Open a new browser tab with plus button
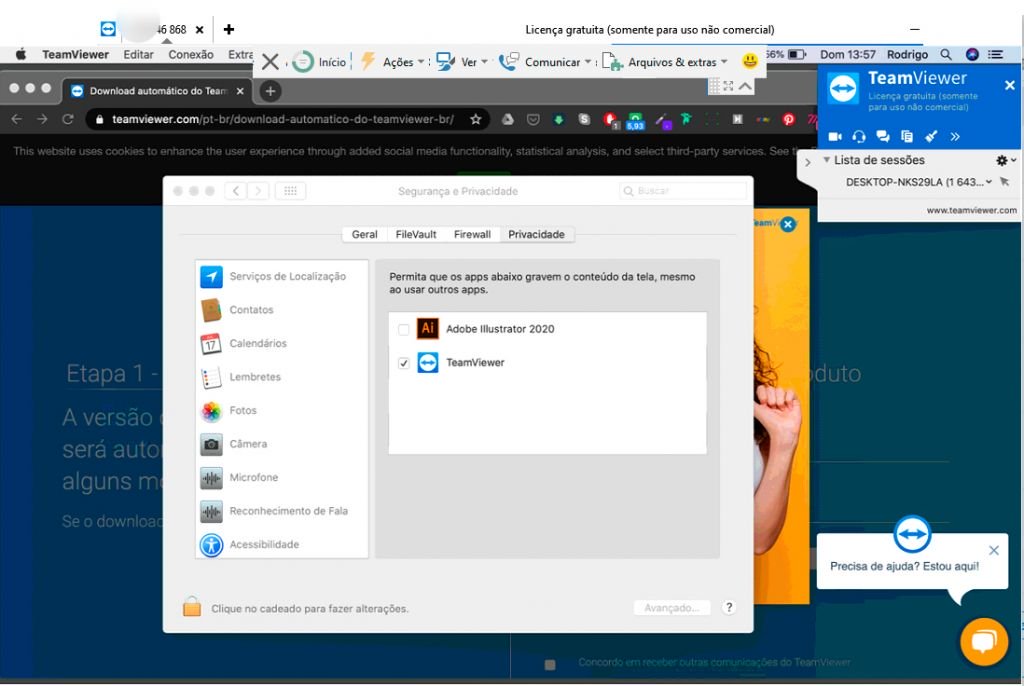1024x686 pixels. 270,91
